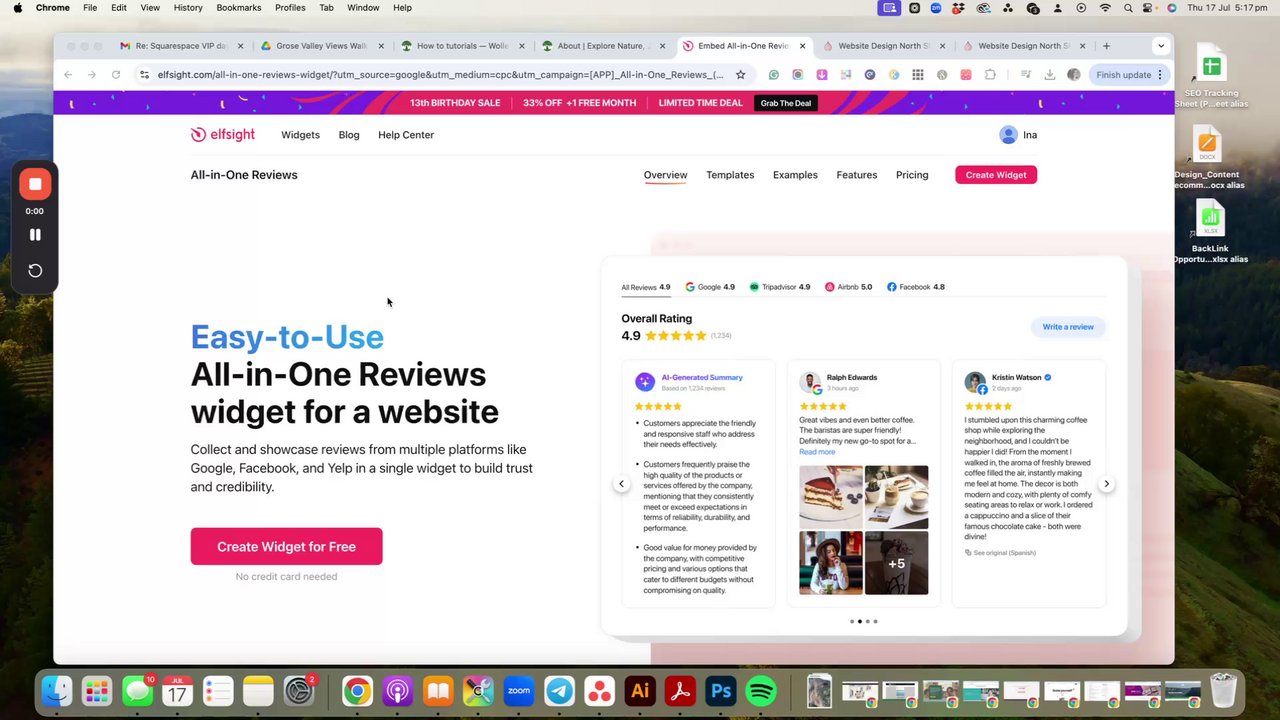1280x720 pixels.
Task: Click the Create Widget button
Action: [996, 175]
